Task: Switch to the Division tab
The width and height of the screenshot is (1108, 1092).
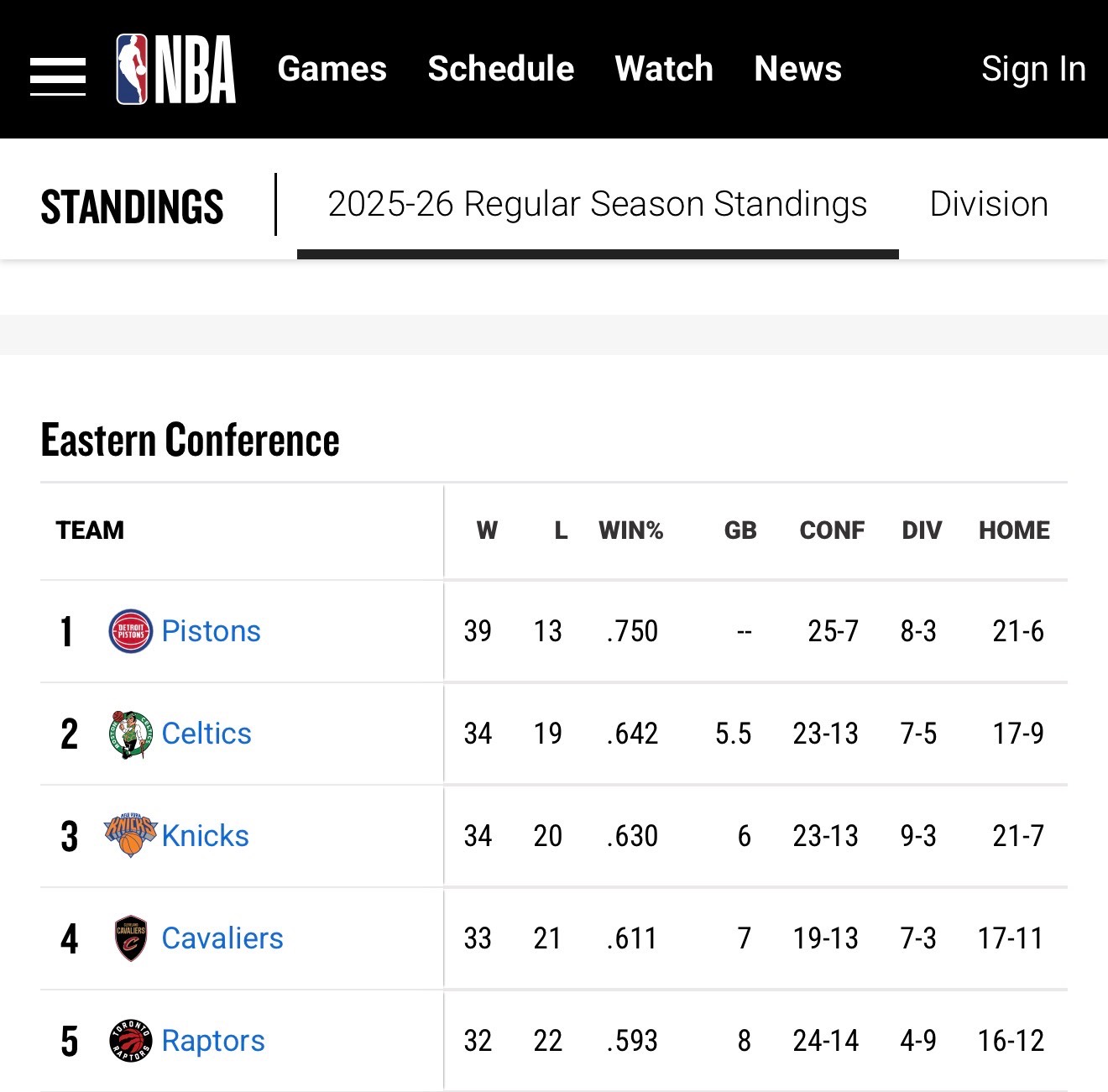Action: (x=989, y=205)
